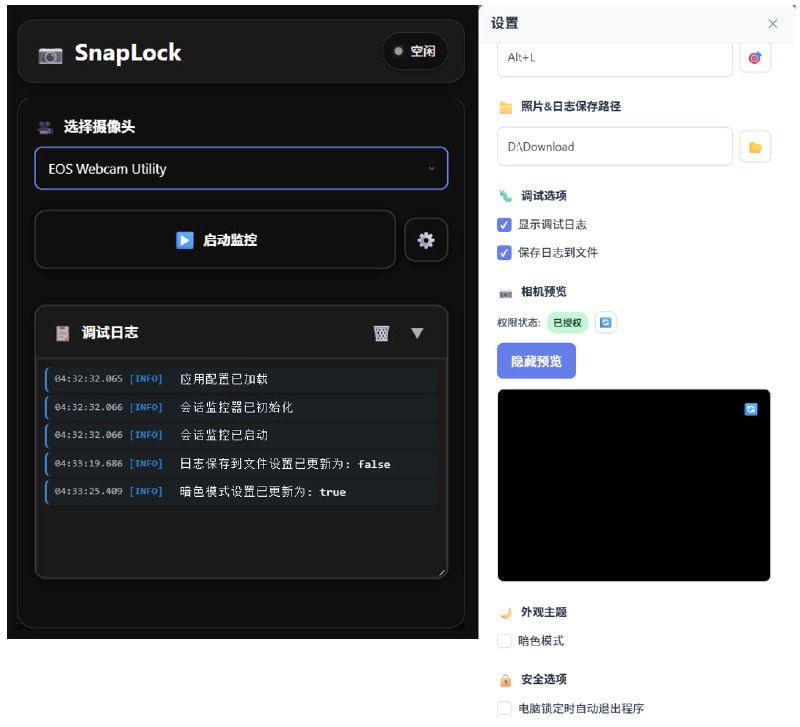The height and width of the screenshot is (727, 800).
Task: Clear debug logs using the trash icon
Action: click(x=381, y=334)
